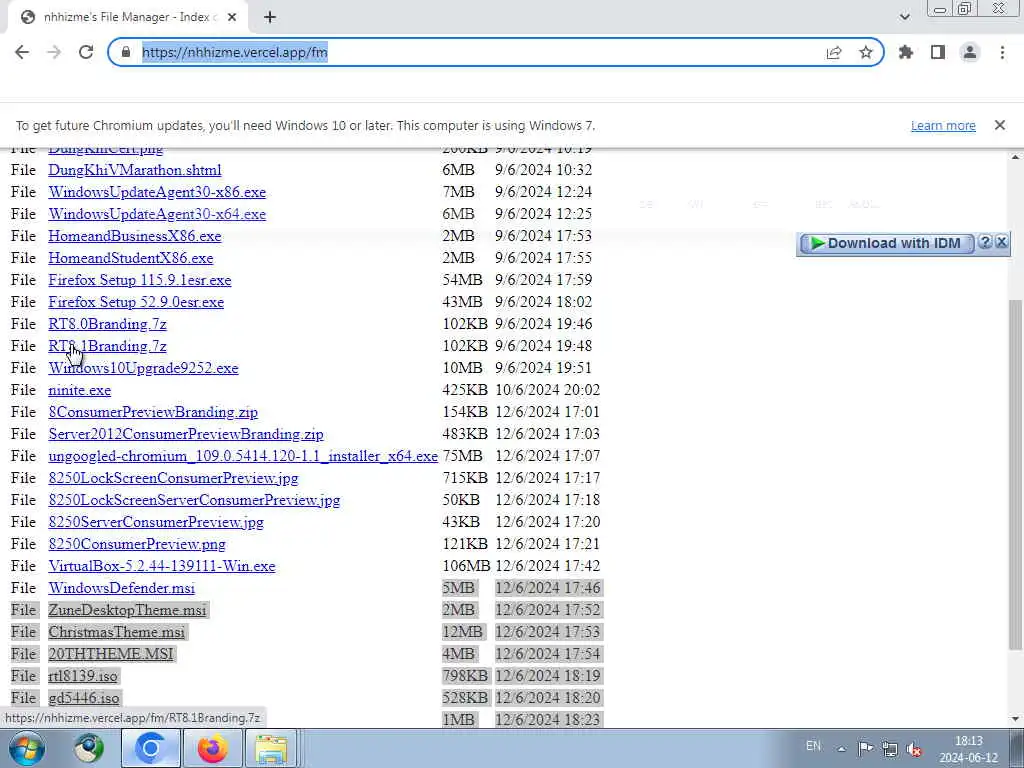Open the Extensions puzzle icon
1024x768 pixels.
(x=906, y=52)
